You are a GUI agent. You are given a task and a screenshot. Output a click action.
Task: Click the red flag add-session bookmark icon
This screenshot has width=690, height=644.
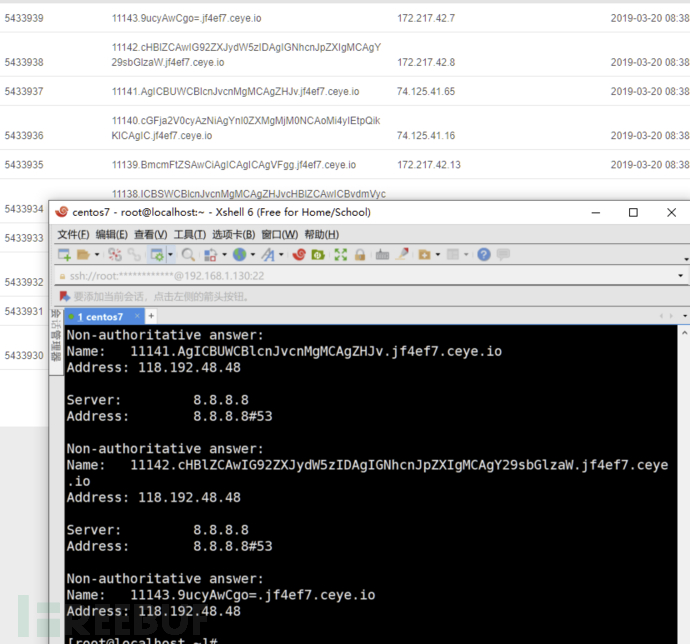[65, 296]
